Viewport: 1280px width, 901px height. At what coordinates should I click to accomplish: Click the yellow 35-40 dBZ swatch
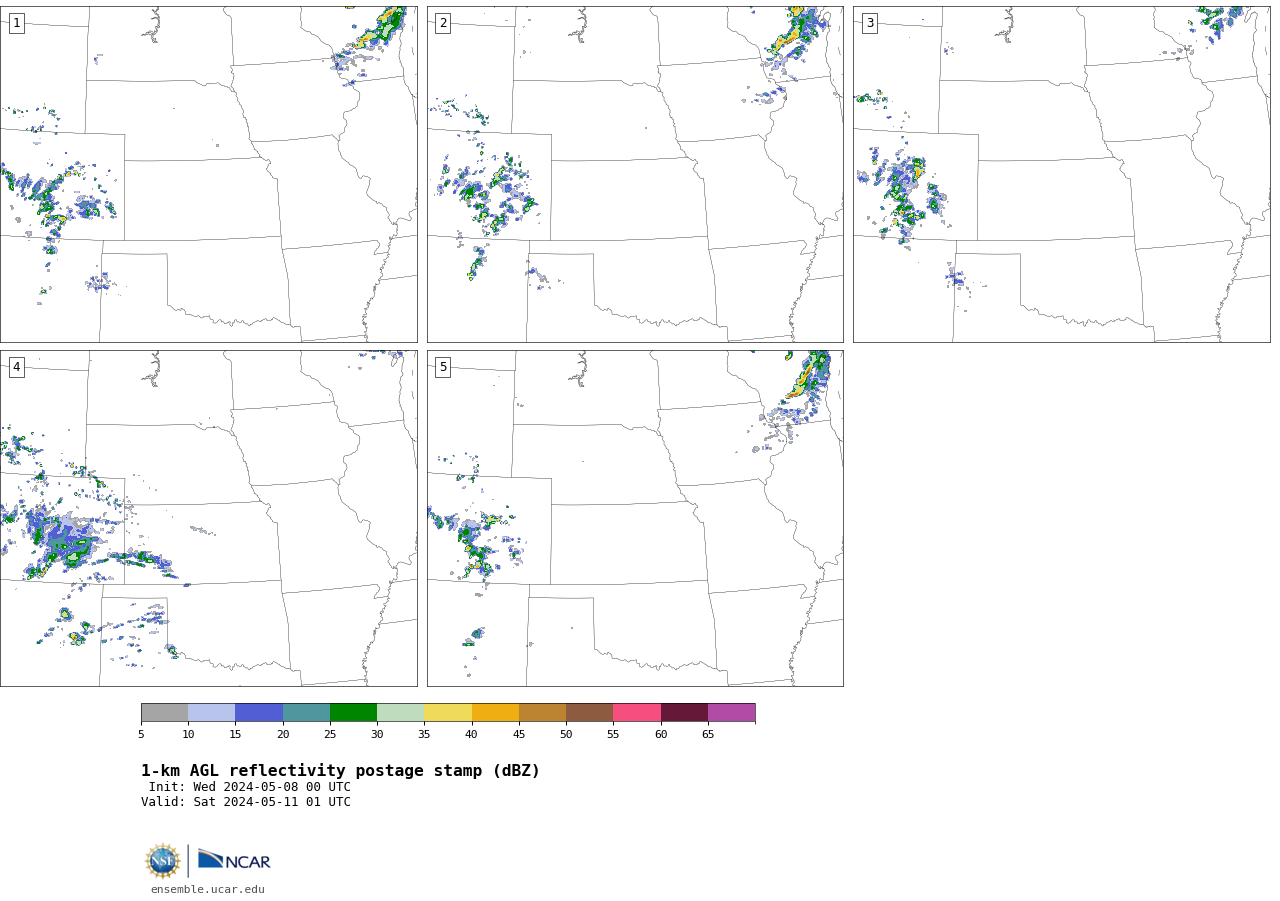(x=448, y=713)
